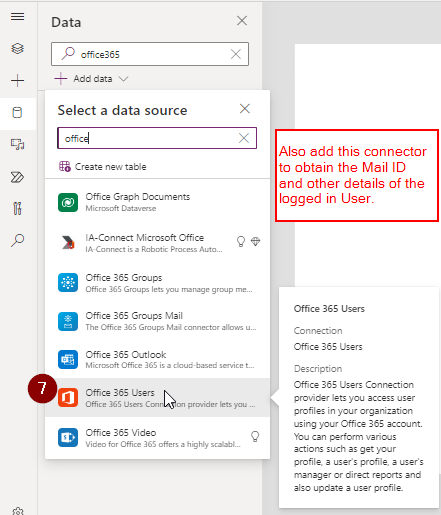Click the Insert plus icon in the left rail

[x=17, y=81]
